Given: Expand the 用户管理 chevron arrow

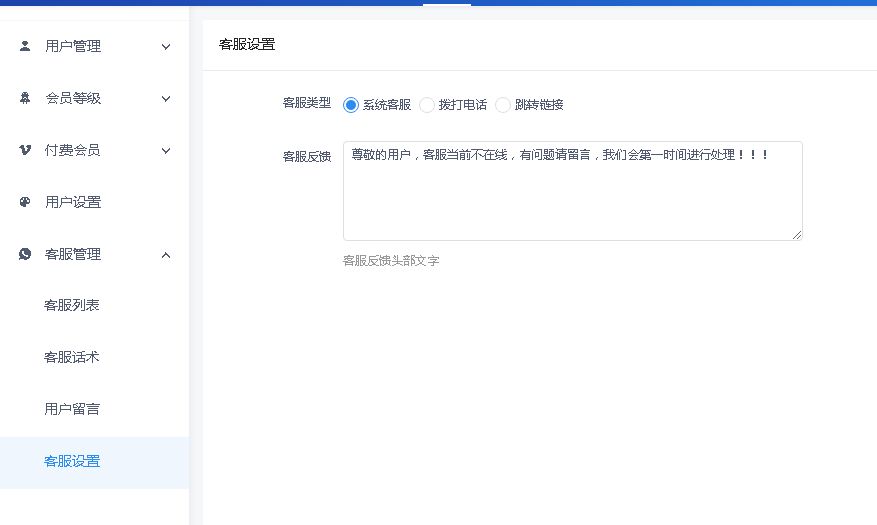Looking at the screenshot, I should pos(166,46).
